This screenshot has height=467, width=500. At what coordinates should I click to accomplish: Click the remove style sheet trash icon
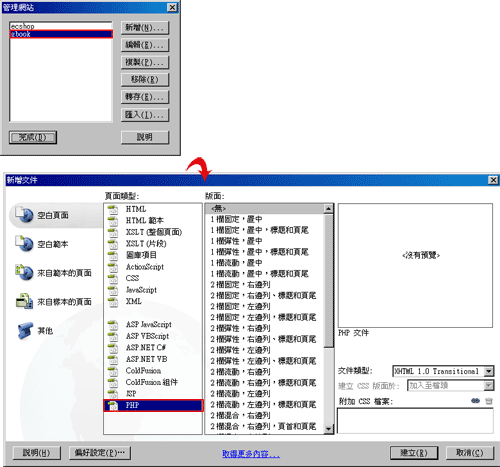(489, 401)
